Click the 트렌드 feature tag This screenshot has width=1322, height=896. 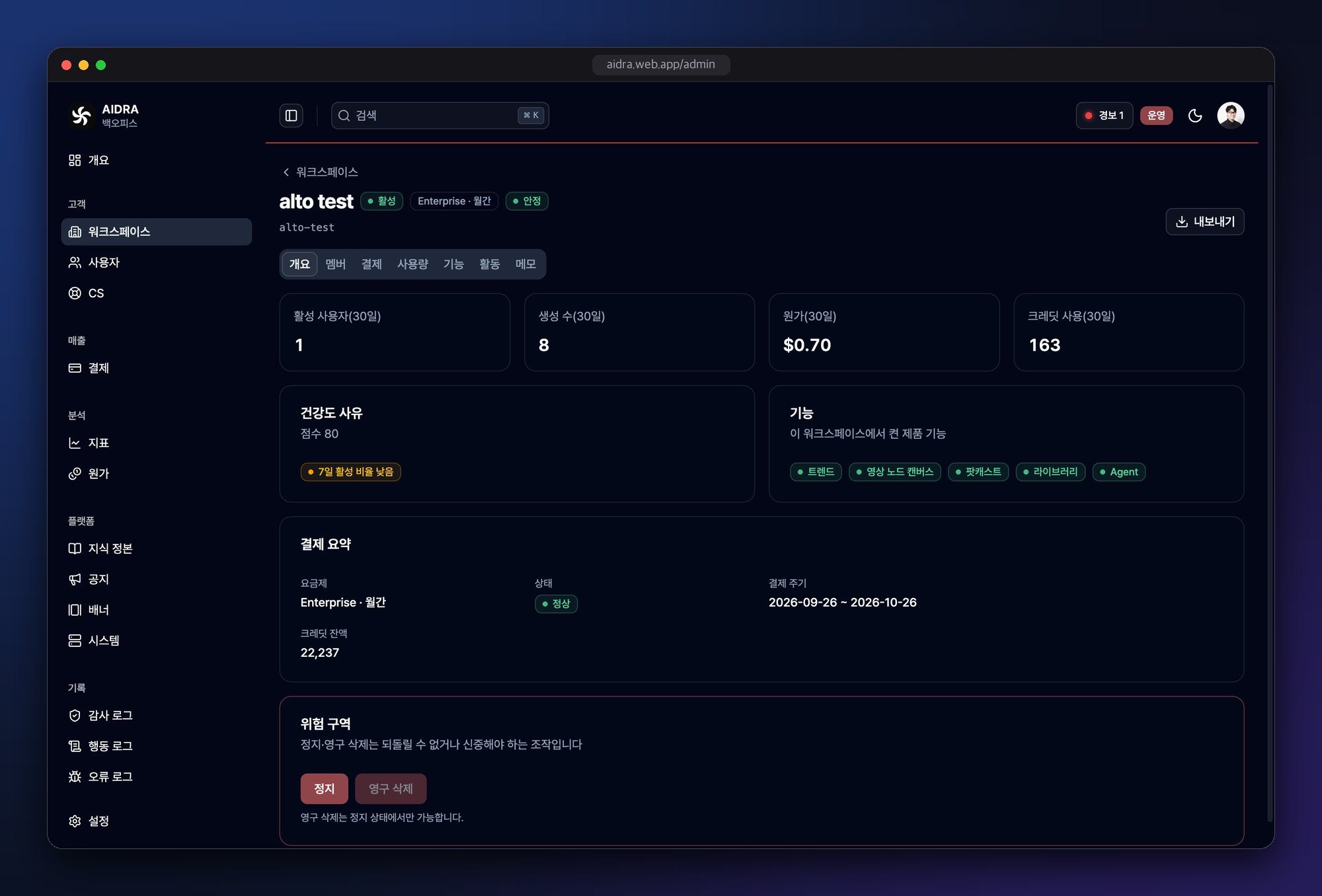tap(816, 472)
